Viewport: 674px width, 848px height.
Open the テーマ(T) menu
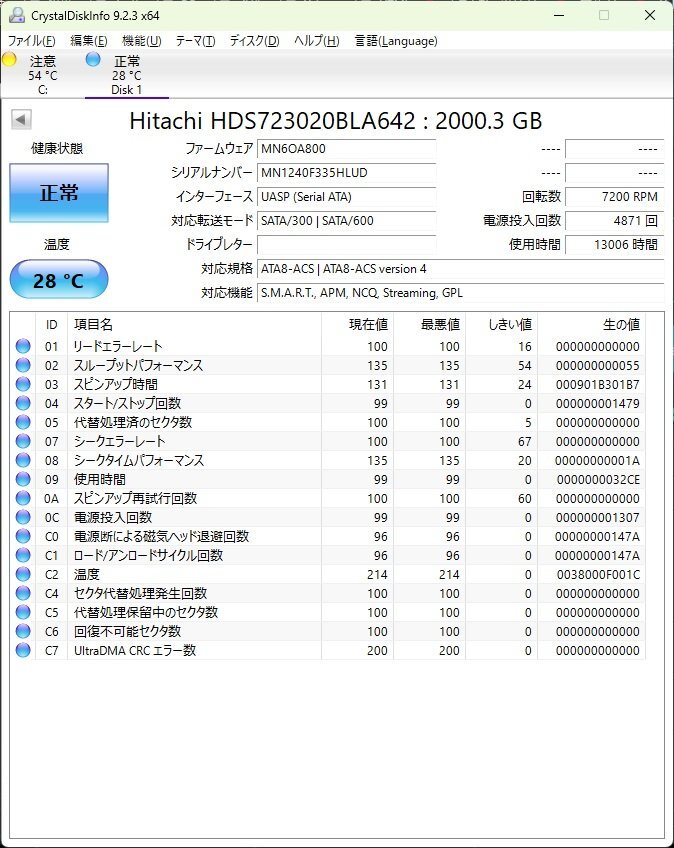[x=195, y=41]
